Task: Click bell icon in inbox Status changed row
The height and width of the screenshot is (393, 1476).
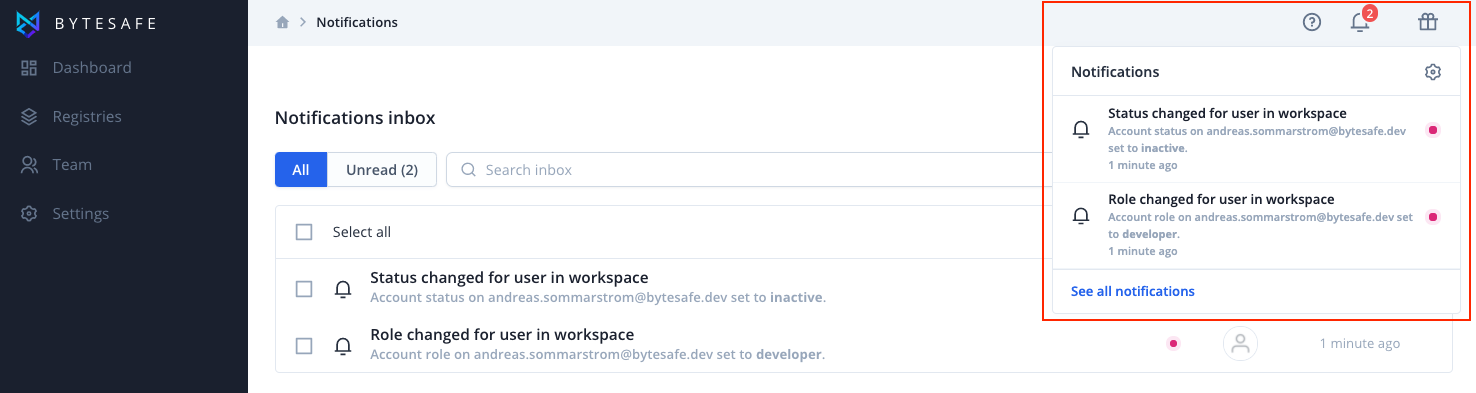Action: (x=343, y=289)
